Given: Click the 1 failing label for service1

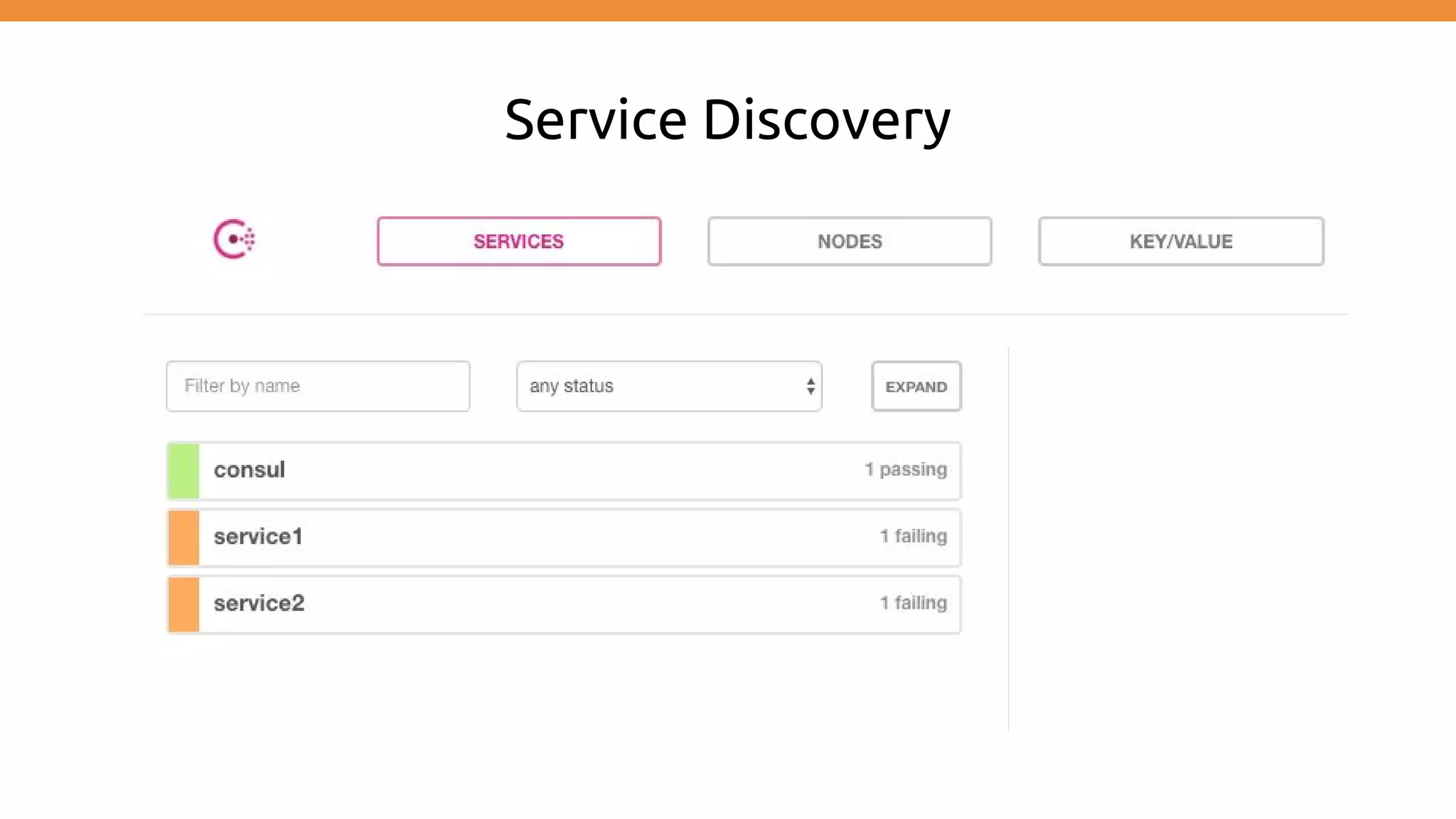Looking at the screenshot, I should pyautogui.click(x=914, y=536).
